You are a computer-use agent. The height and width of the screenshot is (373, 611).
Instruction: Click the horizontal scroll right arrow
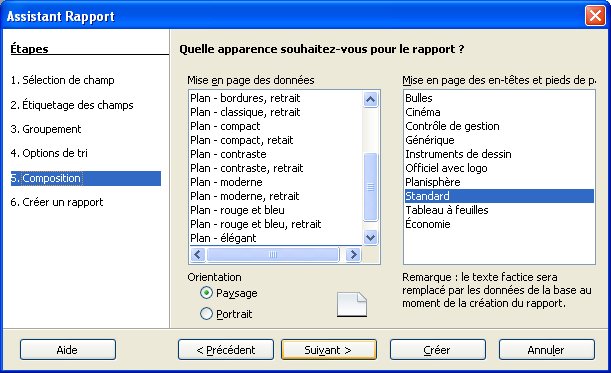tap(353, 255)
